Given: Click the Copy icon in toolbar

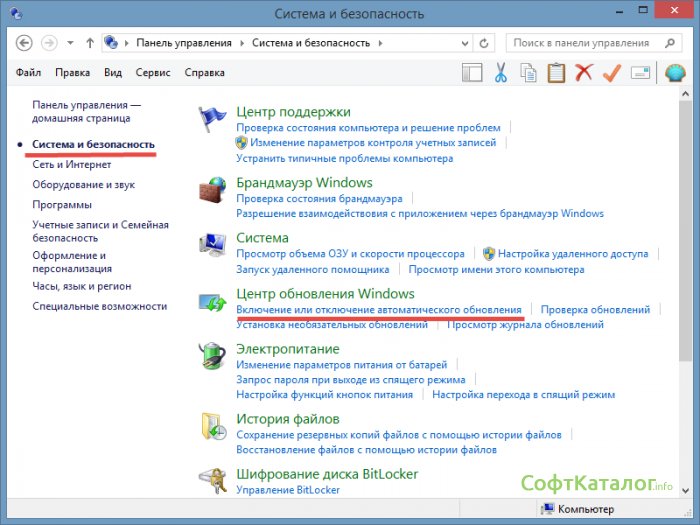Looking at the screenshot, I should (x=529, y=72).
